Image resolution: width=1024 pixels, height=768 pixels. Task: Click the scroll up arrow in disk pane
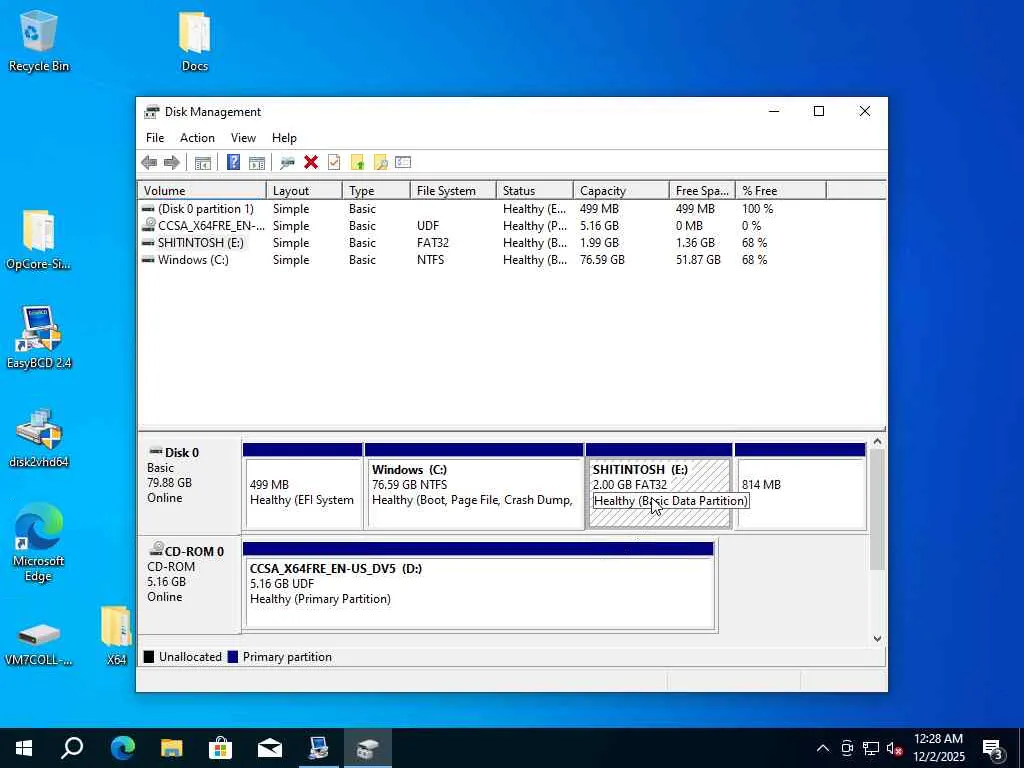coord(877,442)
